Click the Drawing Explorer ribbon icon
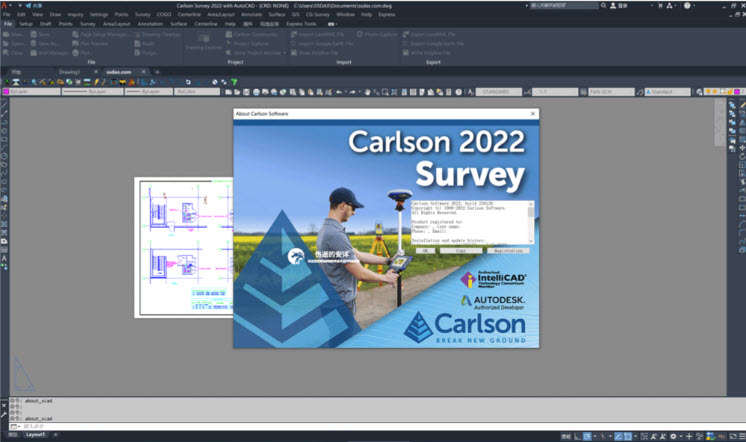 pos(203,39)
